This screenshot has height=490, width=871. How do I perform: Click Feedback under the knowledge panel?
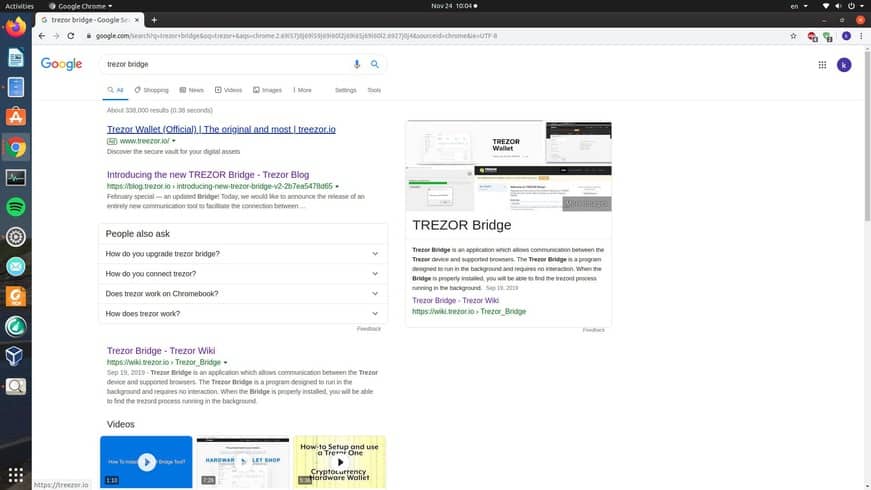click(x=593, y=330)
